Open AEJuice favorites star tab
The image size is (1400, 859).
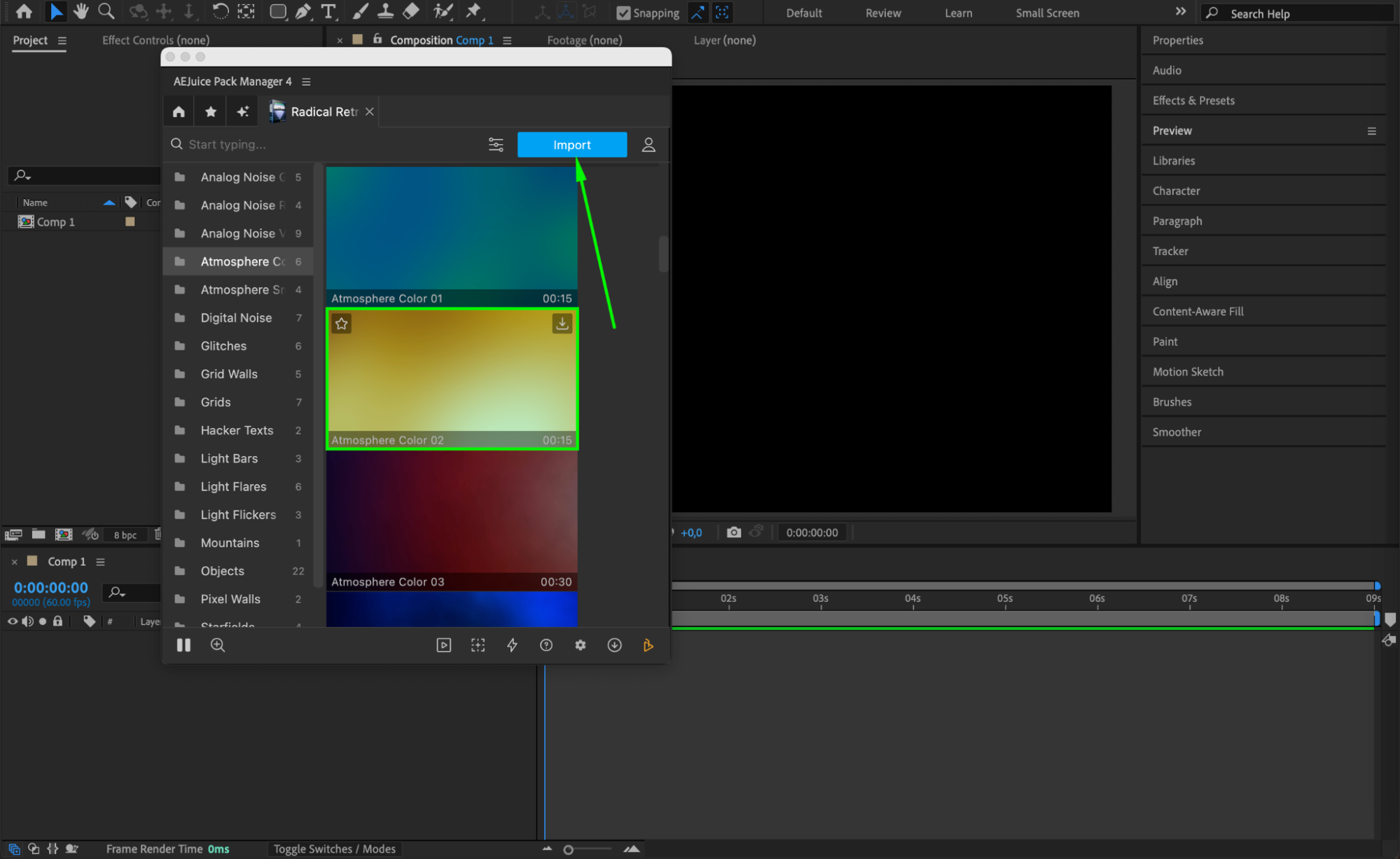click(x=211, y=111)
